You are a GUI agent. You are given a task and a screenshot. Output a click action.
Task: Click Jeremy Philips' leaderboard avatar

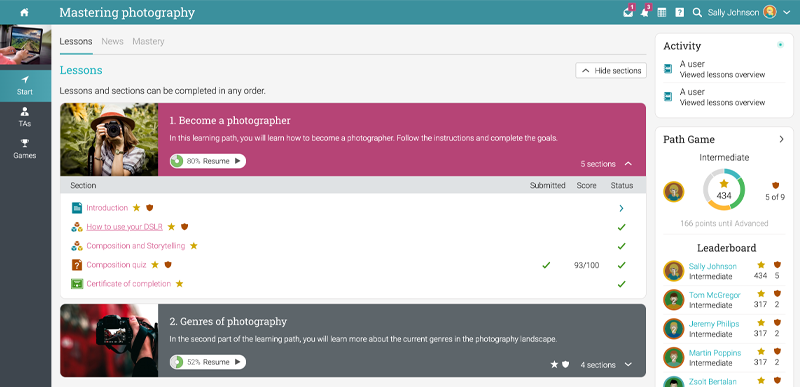click(x=673, y=328)
